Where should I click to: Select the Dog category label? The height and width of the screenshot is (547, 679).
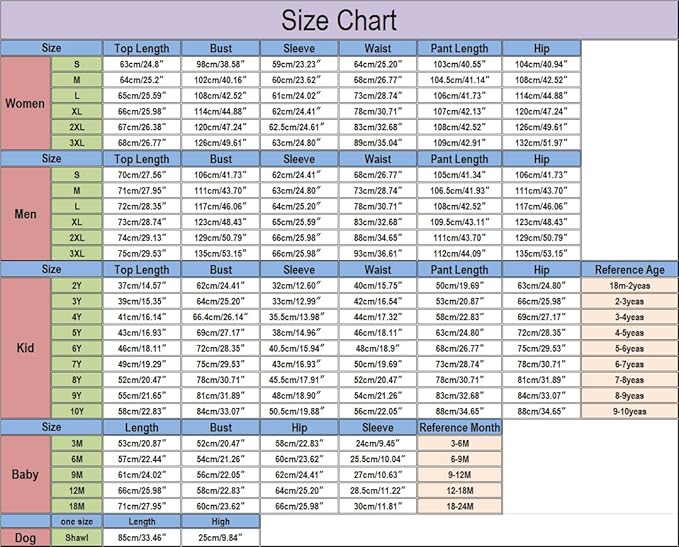pos(25,538)
